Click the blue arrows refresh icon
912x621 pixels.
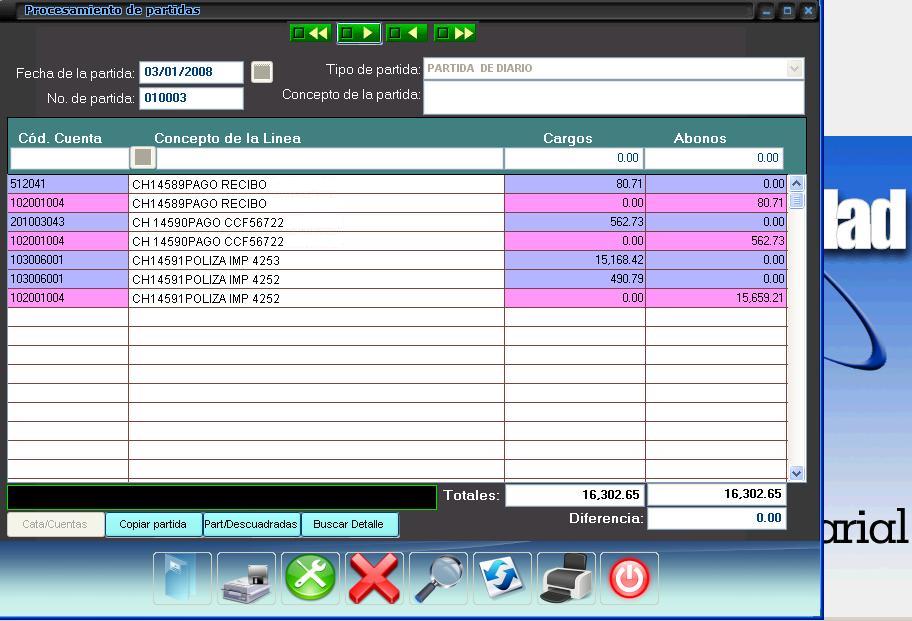pyautogui.click(x=502, y=579)
